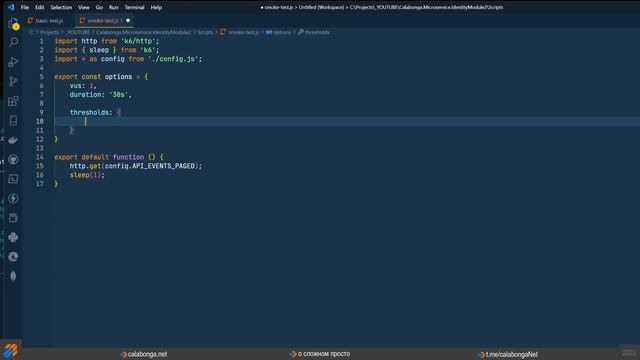640x360 pixels.
Task: Open the Terminal menu
Action: tap(134, 7)
